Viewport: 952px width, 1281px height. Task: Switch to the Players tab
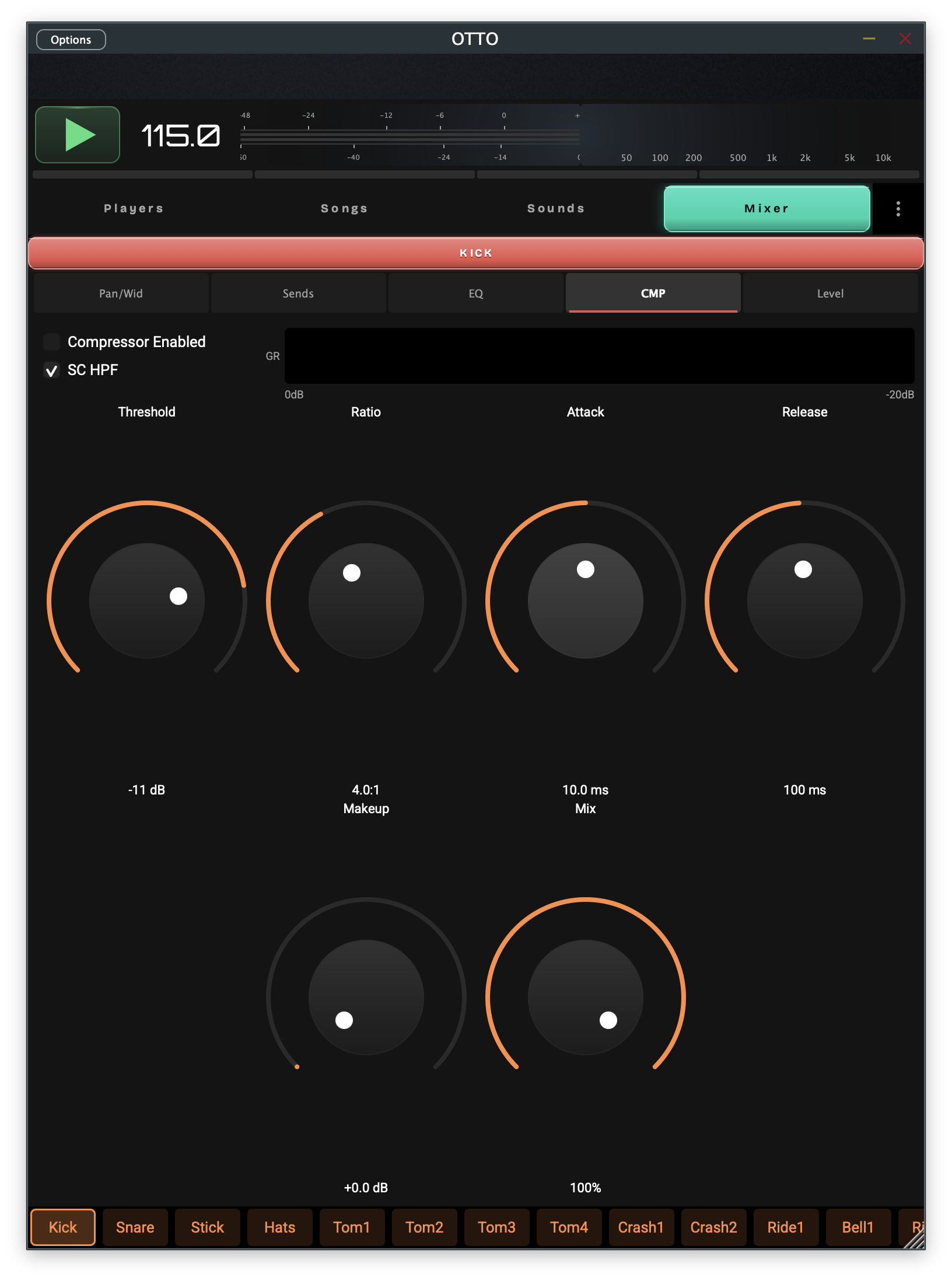point(134,208)
